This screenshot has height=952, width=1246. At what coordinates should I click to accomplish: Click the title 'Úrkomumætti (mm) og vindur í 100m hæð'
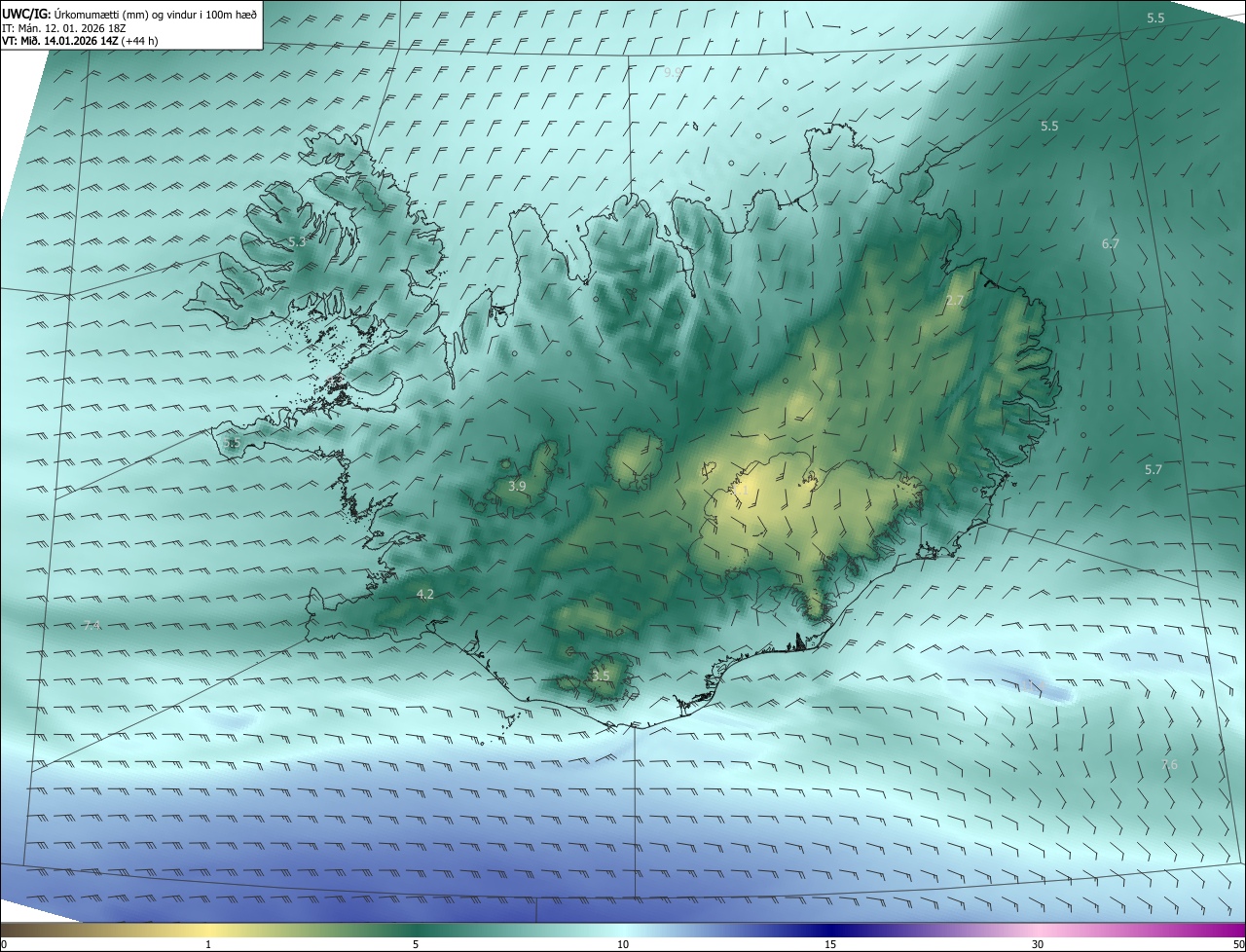tap(155, 14)
